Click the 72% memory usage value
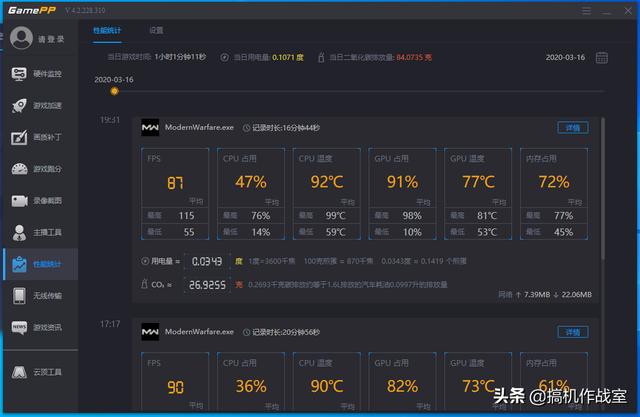640x417 pixels. coord(554,182)
